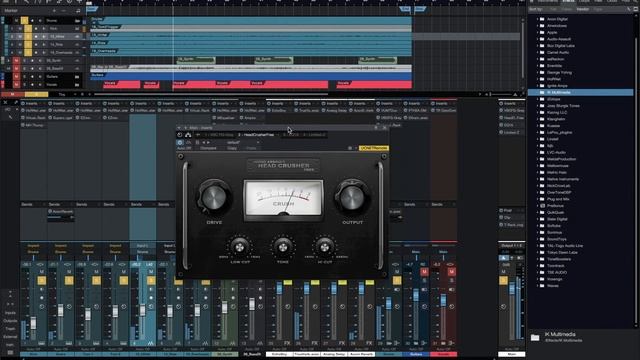Open Sends add menu on first mixer channel
Viewport: 640px width, 360px height.
pyautogui.click(x=44, y=204)
